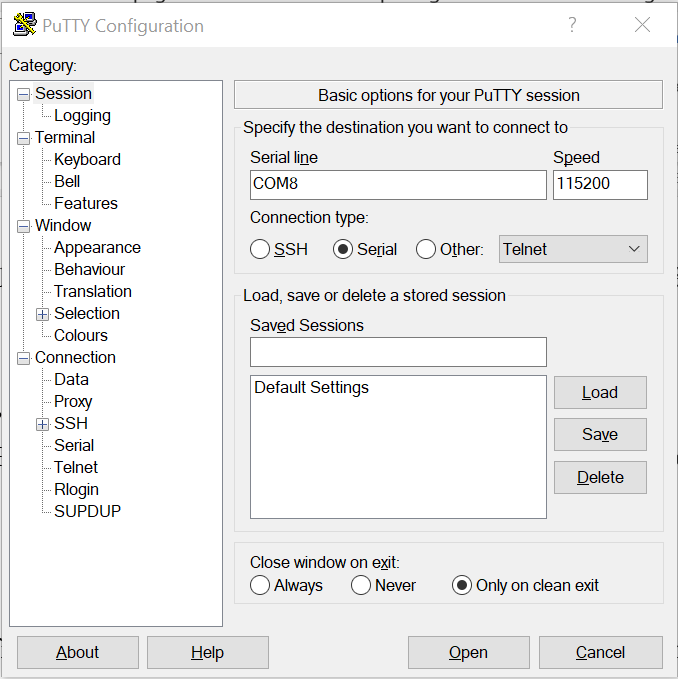Select Session category in tree
This screenshot has width=678, height=679.
tap(63, 94)
